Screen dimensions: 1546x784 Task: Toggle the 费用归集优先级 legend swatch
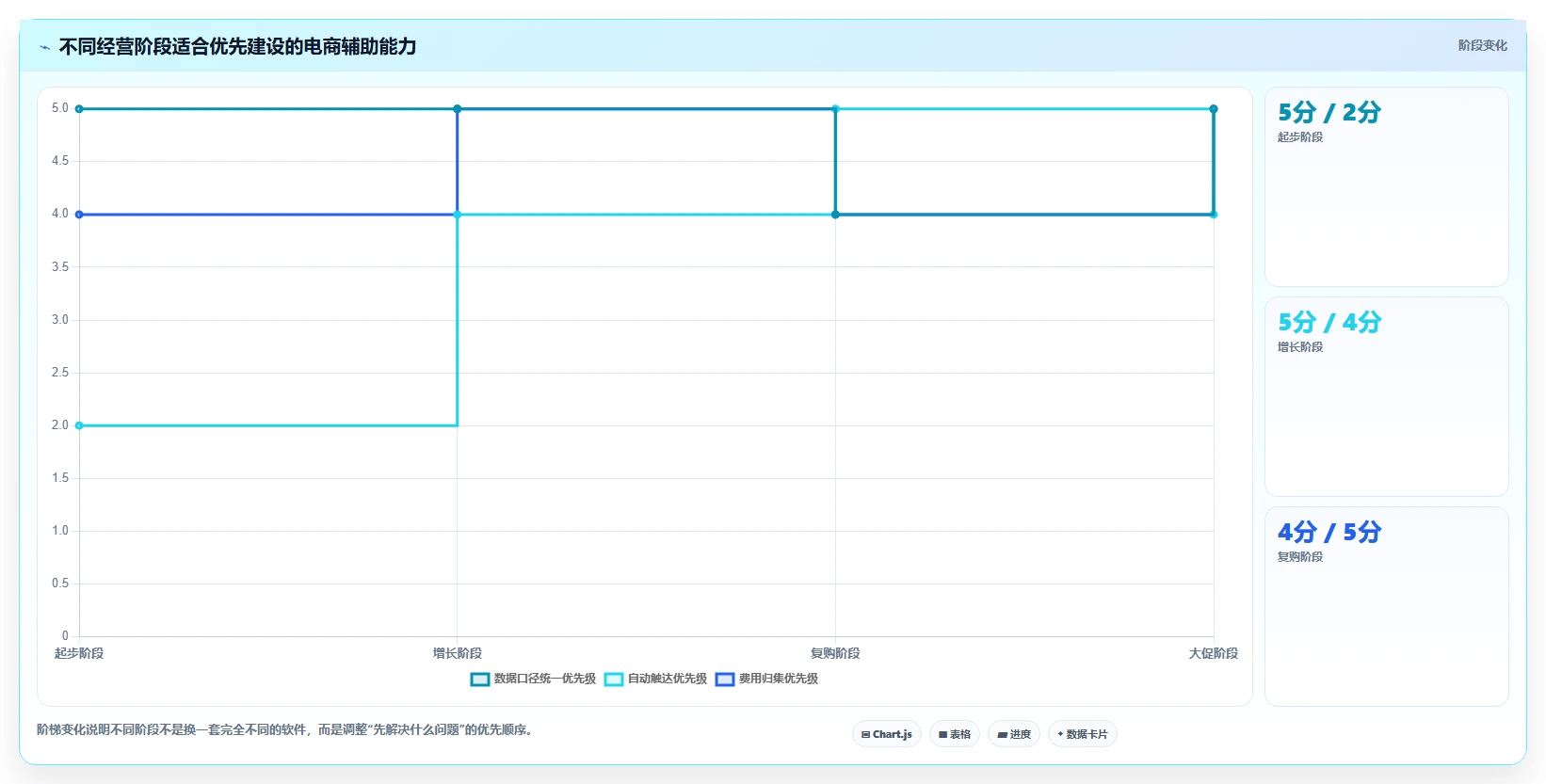[x=725, y=679]
